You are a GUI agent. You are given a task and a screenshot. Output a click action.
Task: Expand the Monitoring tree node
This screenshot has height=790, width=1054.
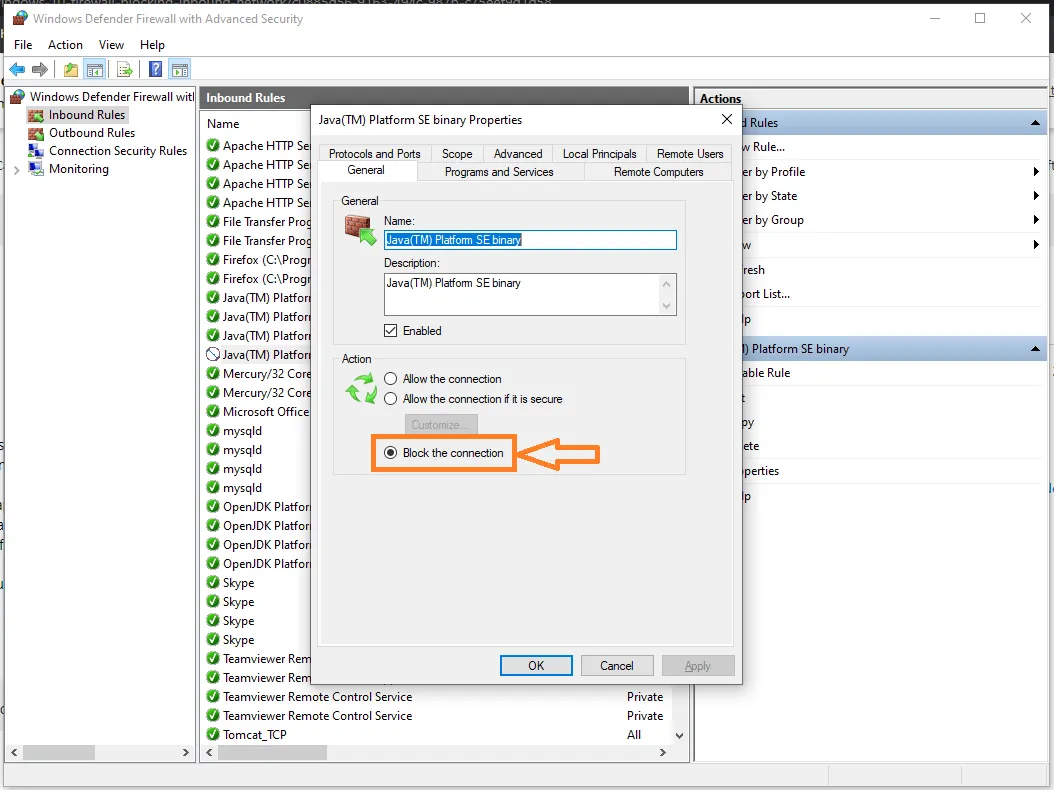17,170
